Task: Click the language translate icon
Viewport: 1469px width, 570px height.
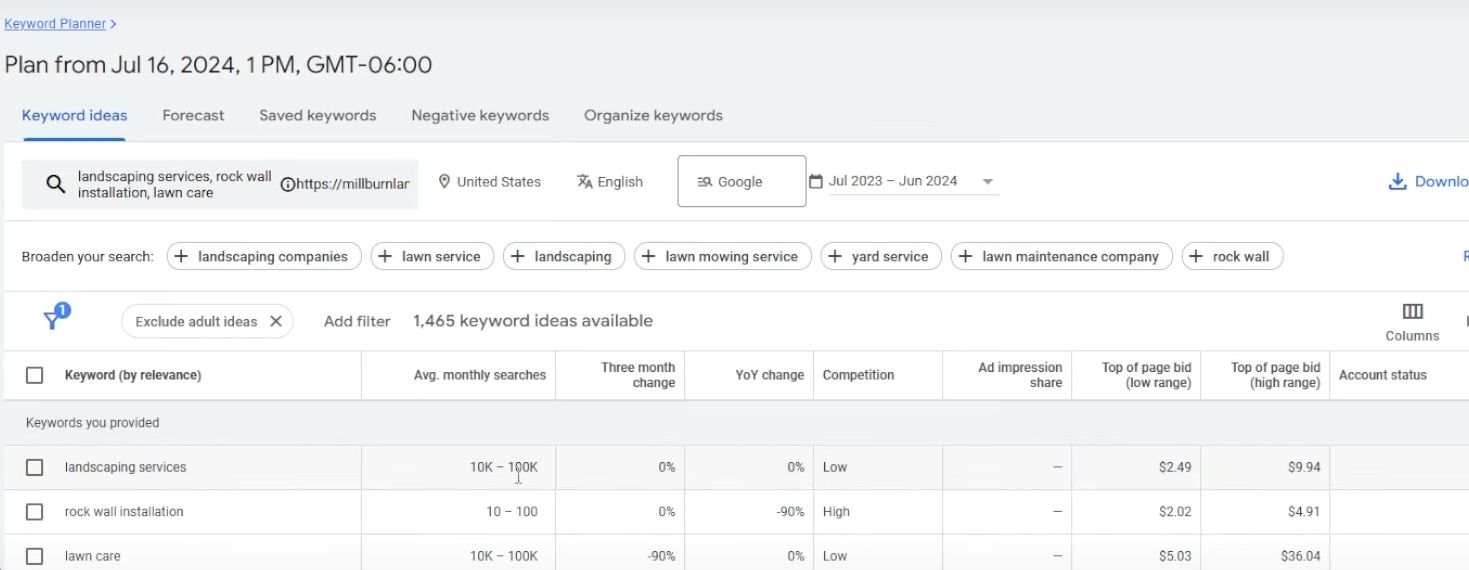Action: [585, 181]
